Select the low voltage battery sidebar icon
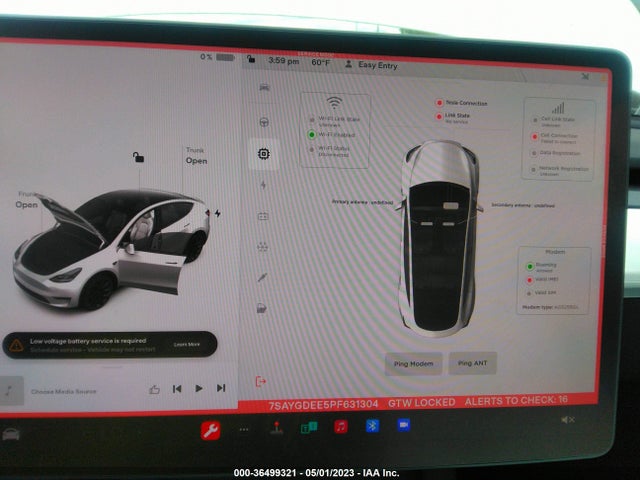Viewport: 640px width, 480px height. coord(263,216)
